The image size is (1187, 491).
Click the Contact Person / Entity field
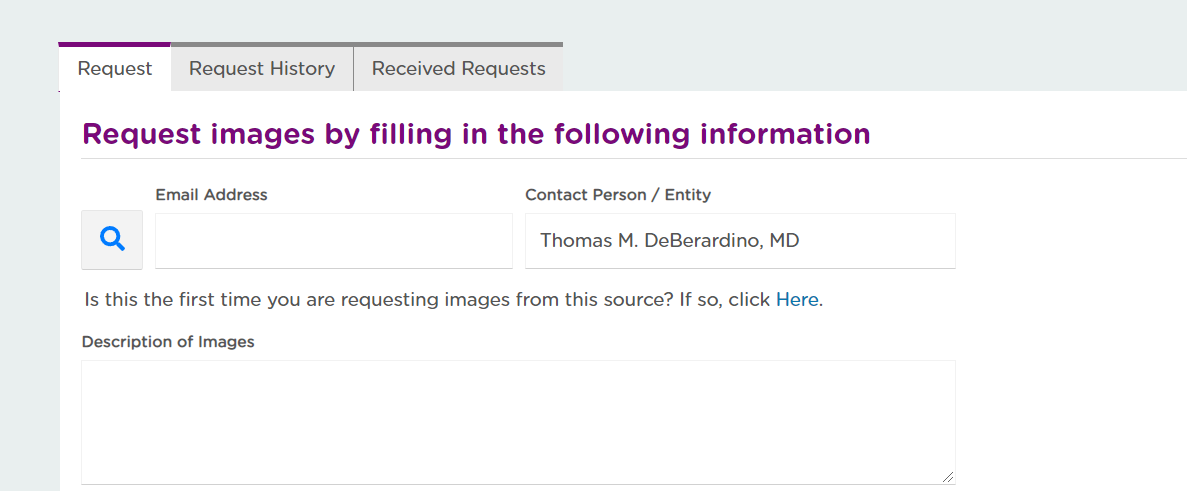pos(740,241)
